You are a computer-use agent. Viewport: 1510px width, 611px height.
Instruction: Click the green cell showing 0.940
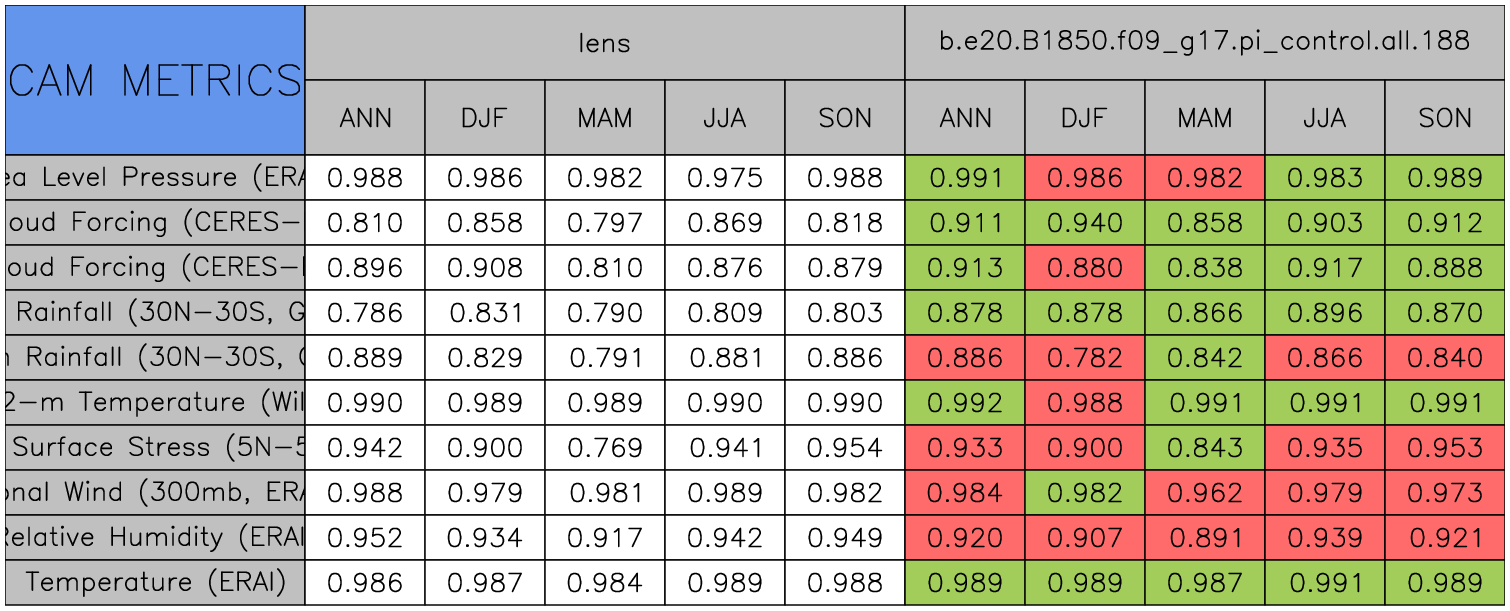tap(1084, 223)
